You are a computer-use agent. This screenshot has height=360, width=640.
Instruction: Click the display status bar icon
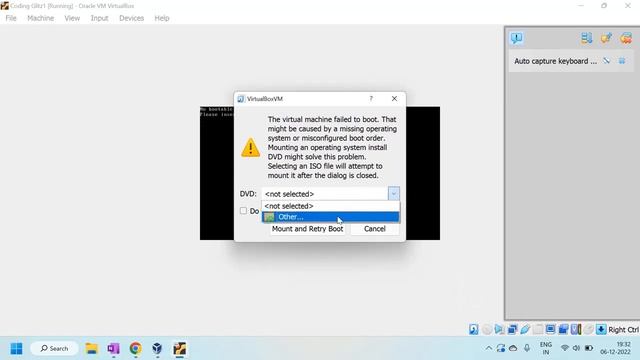tap(550, 329)
